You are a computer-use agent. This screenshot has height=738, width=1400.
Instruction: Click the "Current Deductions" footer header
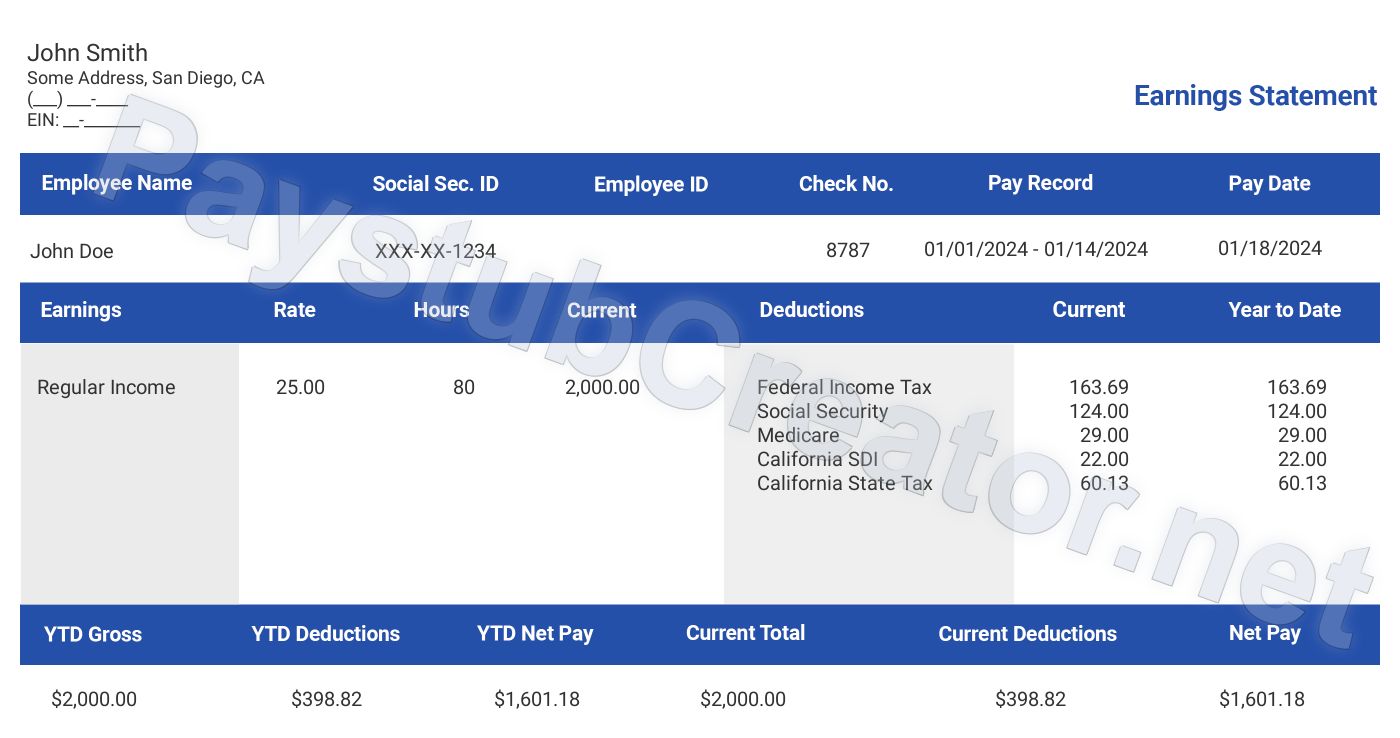point(1027,634)
